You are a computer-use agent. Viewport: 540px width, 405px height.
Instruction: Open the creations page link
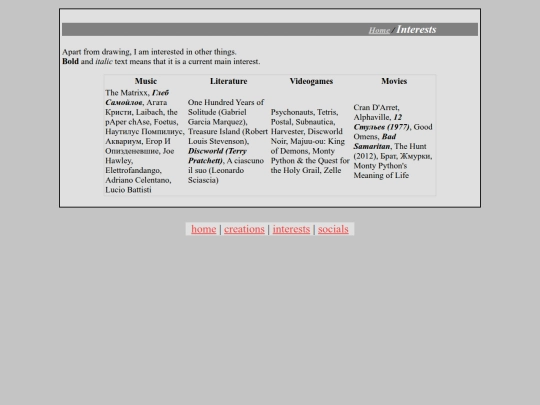pos(244,229)
